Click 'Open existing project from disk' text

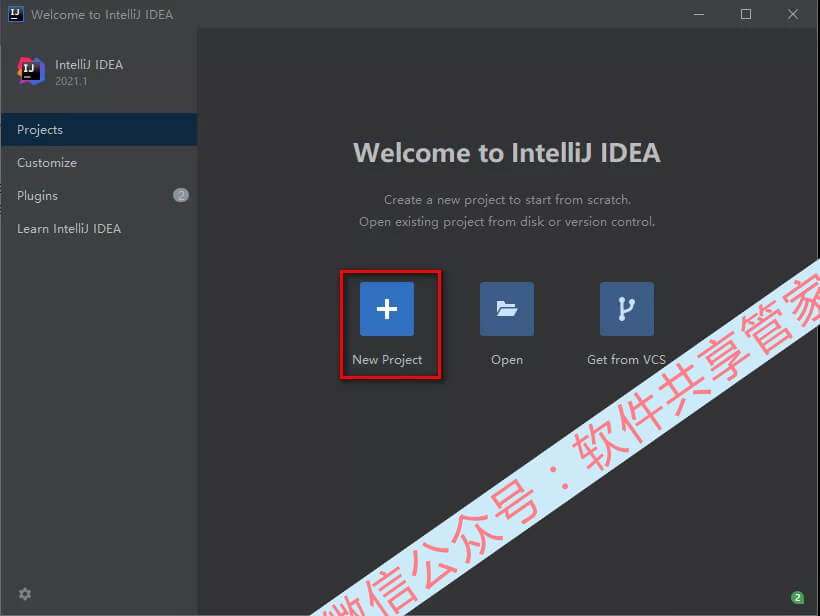click(507, 222)
